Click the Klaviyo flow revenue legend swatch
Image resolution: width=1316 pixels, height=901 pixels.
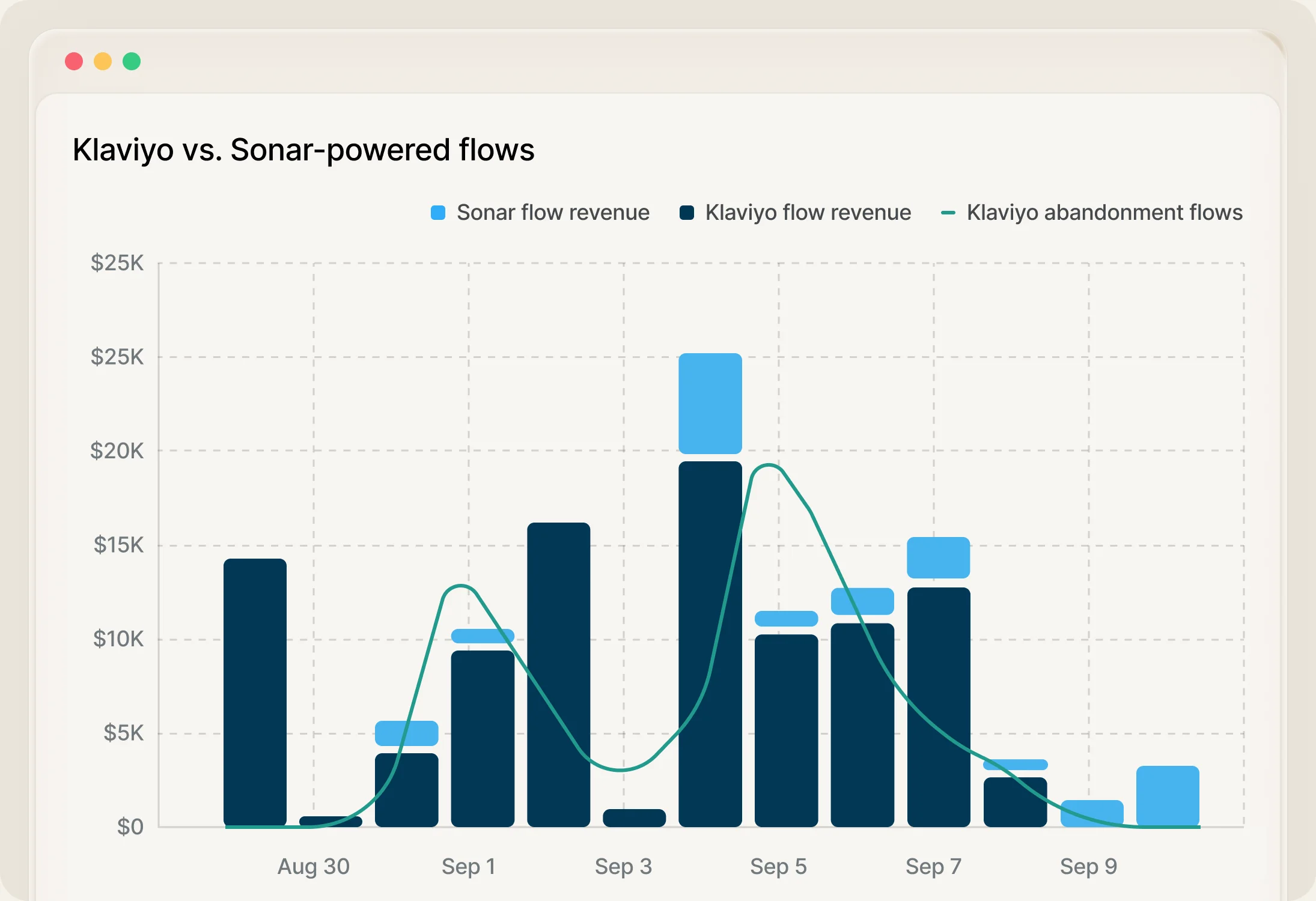point(687,213)
